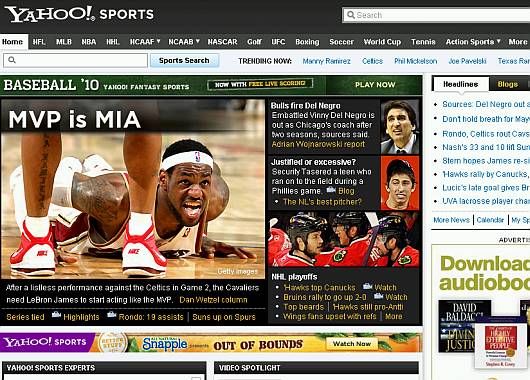The width and height of the screenshot is (530, 380).
Task: Open the Celtics trending link
Action: pyautogui.click(x=372, y=61)
